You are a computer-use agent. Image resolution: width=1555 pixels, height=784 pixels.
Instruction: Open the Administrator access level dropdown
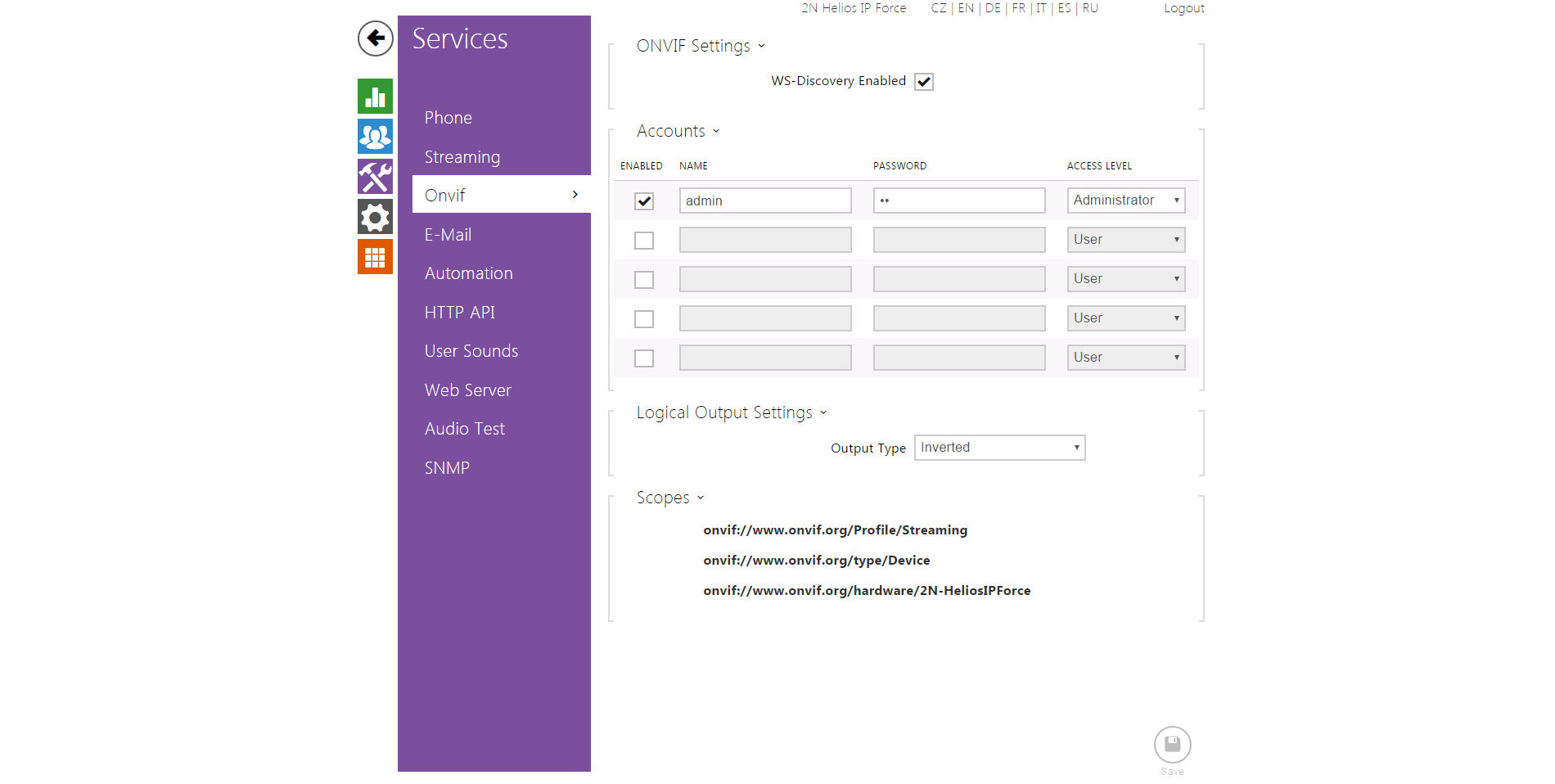pyautogui.click(x=1125, y=201)
